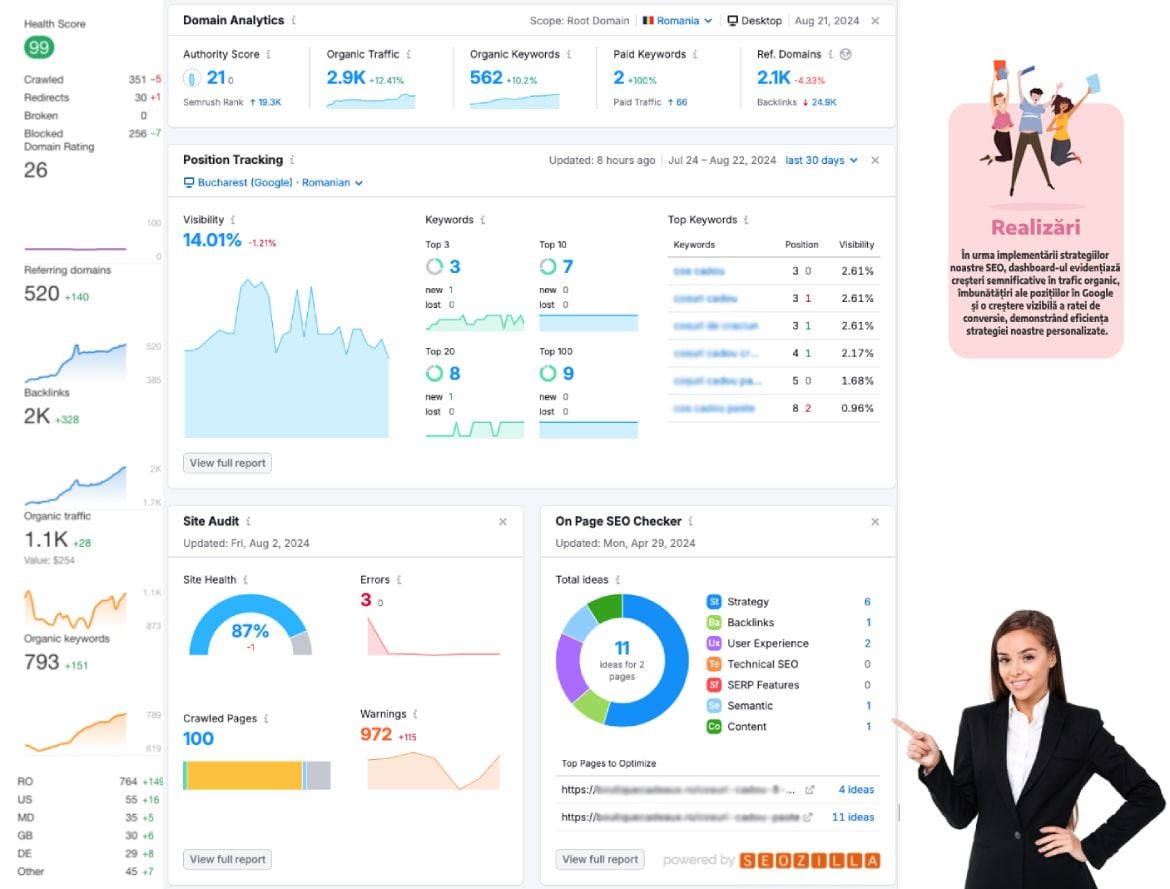The image size is (1170, 889).
Task: Click info icon beside Visibility
Action: tap(233, 219)
